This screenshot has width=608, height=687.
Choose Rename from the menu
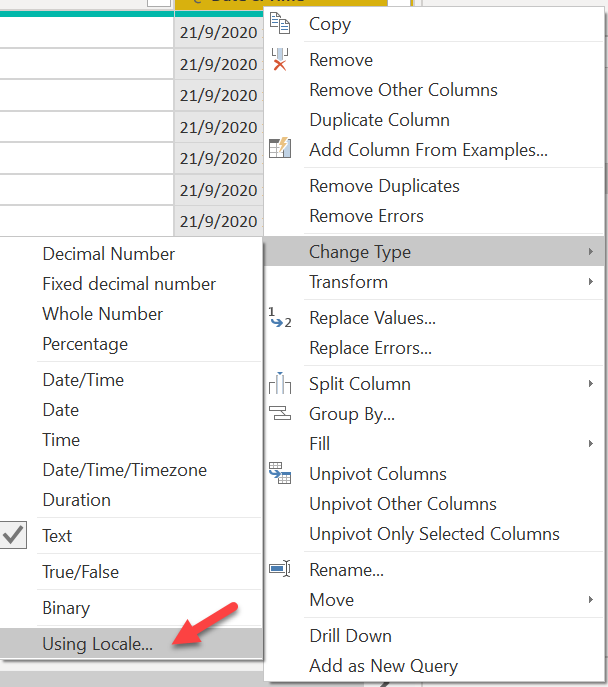(x=346, y=570)
